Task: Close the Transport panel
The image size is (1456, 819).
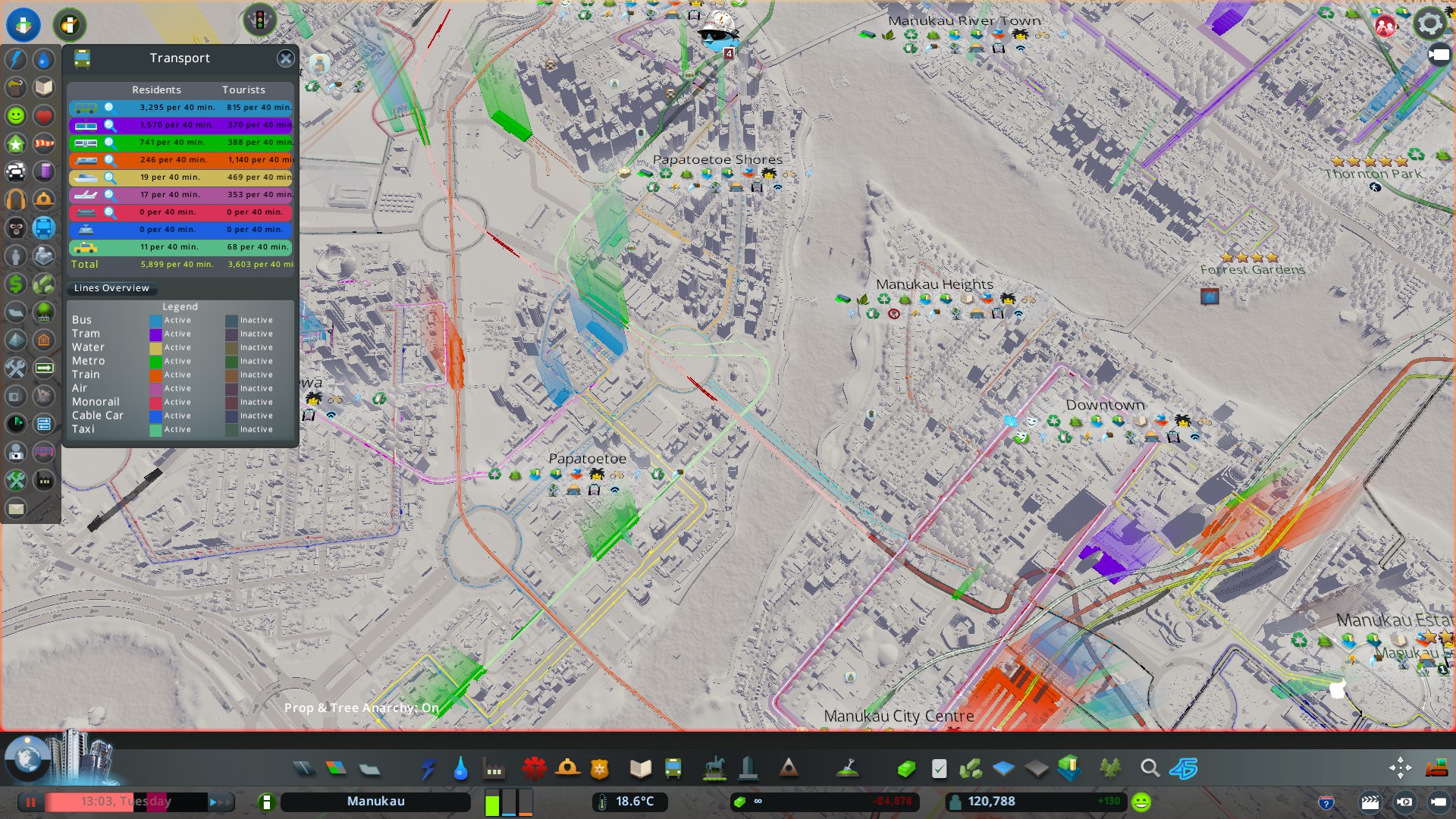Action: [286, 58]
